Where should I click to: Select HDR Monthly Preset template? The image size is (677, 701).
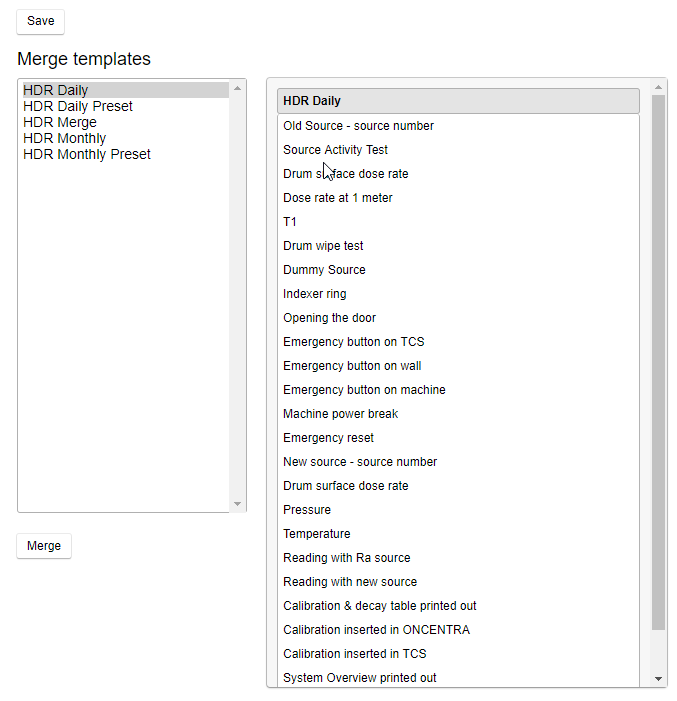(126, 154)
